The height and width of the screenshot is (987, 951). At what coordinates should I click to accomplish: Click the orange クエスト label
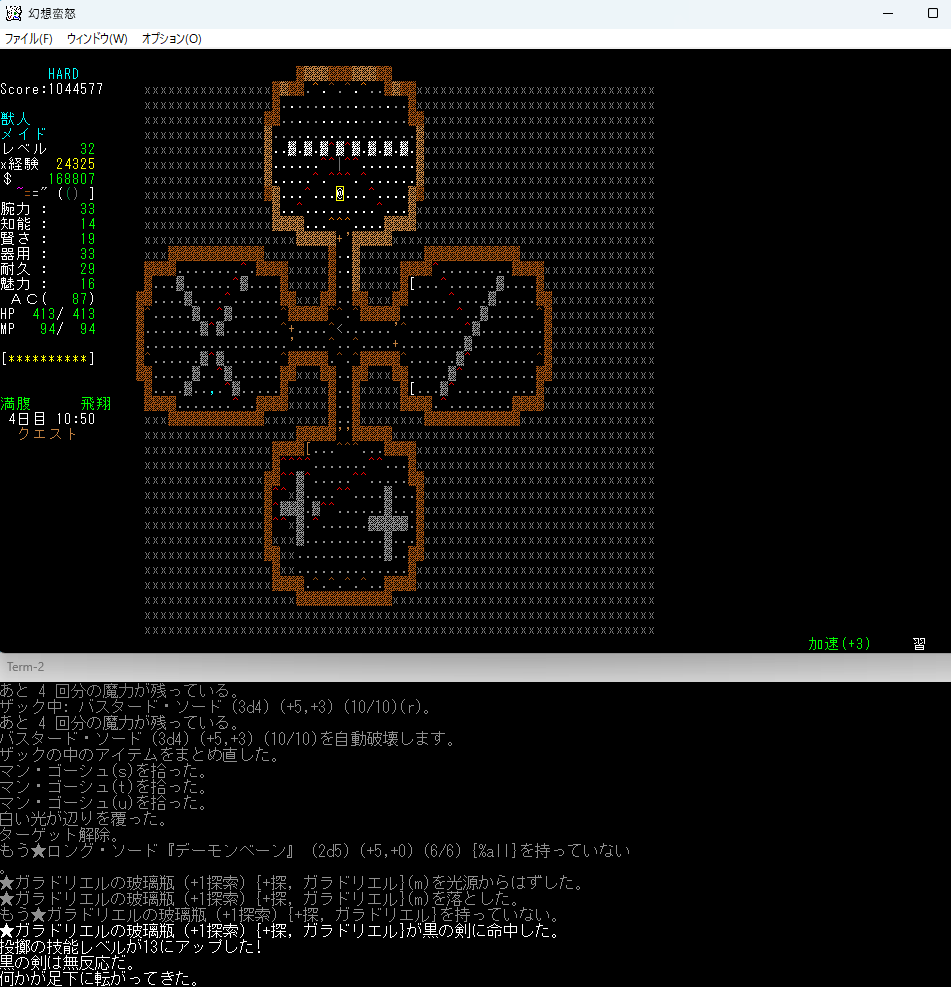(x=48, y=434)
